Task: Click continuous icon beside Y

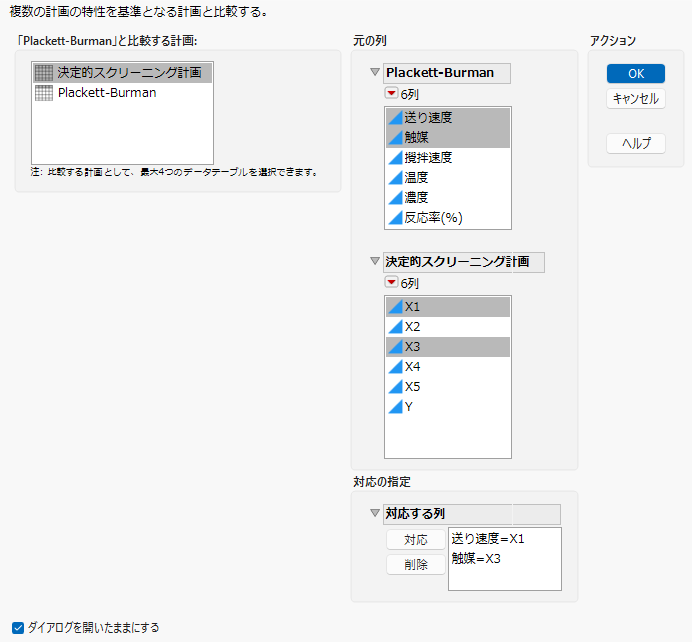Action: (x=395, y=407)
